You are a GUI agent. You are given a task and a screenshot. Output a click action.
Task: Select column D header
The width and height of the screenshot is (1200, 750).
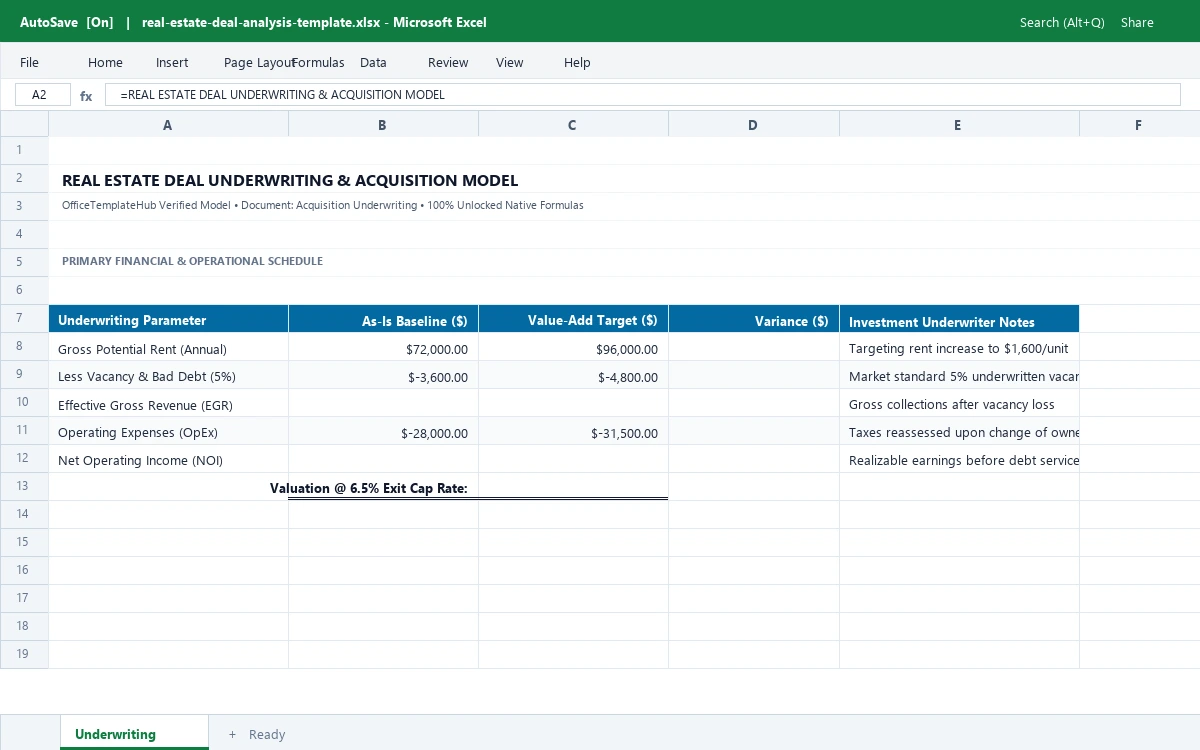pos(754,125)
